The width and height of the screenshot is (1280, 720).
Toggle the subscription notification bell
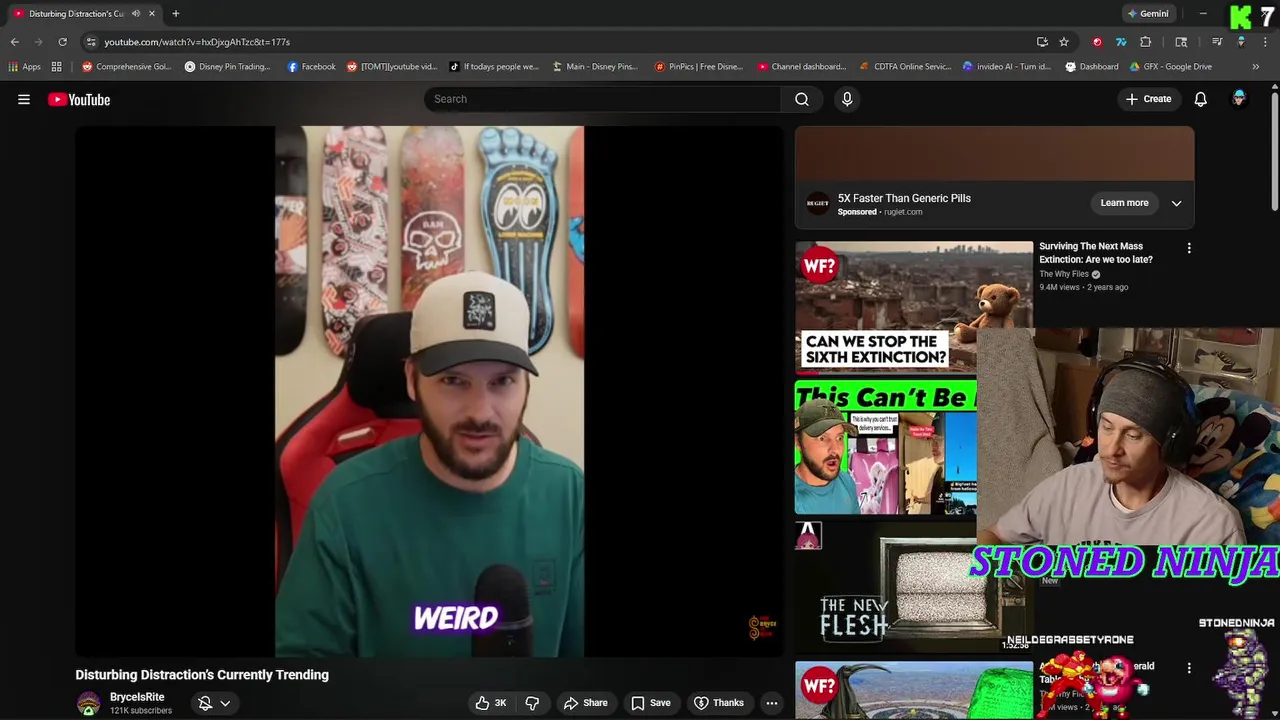205,703
